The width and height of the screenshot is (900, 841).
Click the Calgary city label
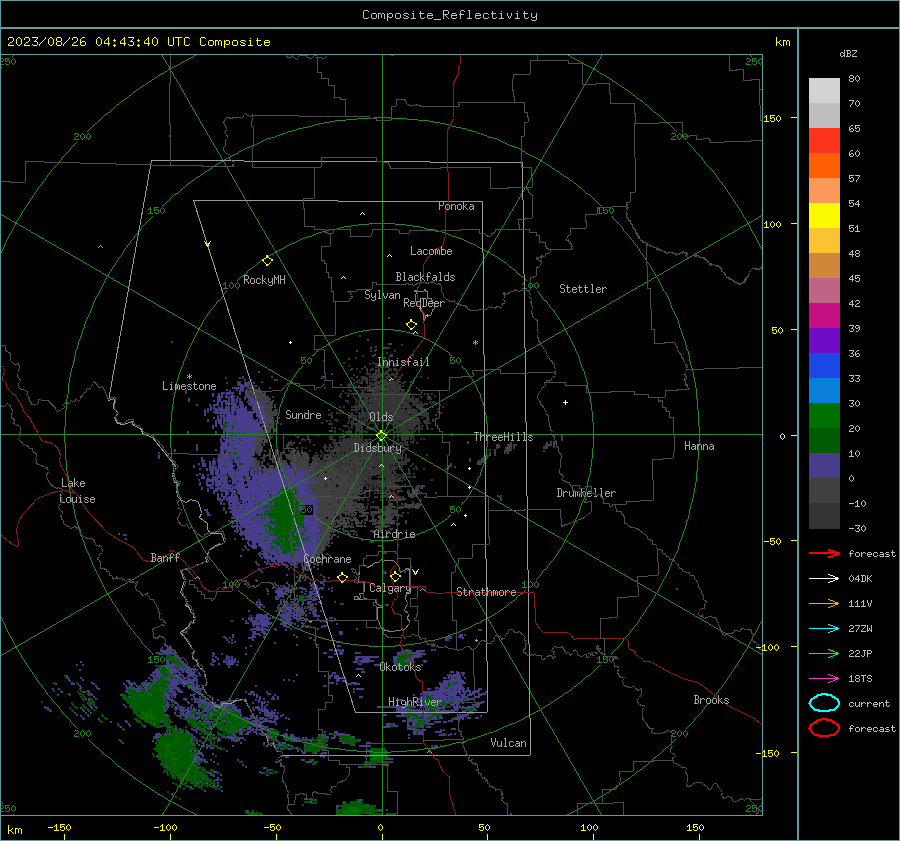[390, 588]
